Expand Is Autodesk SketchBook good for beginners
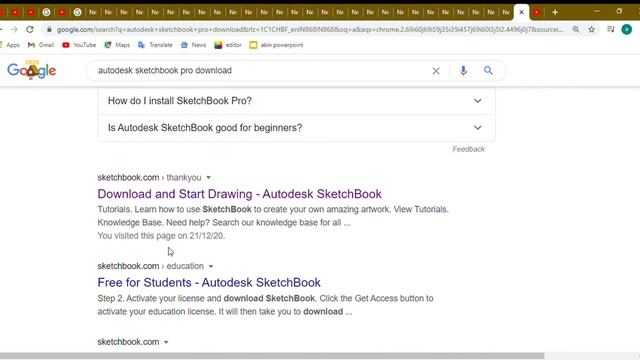 pyautogui.click(x=296, y=128)
